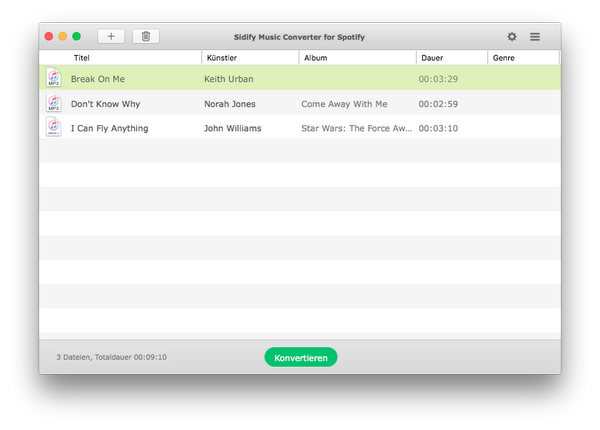The height and width of the screenshot is (430, 600).
Task: Open settings via the gear icon
Action: [512, 36]
